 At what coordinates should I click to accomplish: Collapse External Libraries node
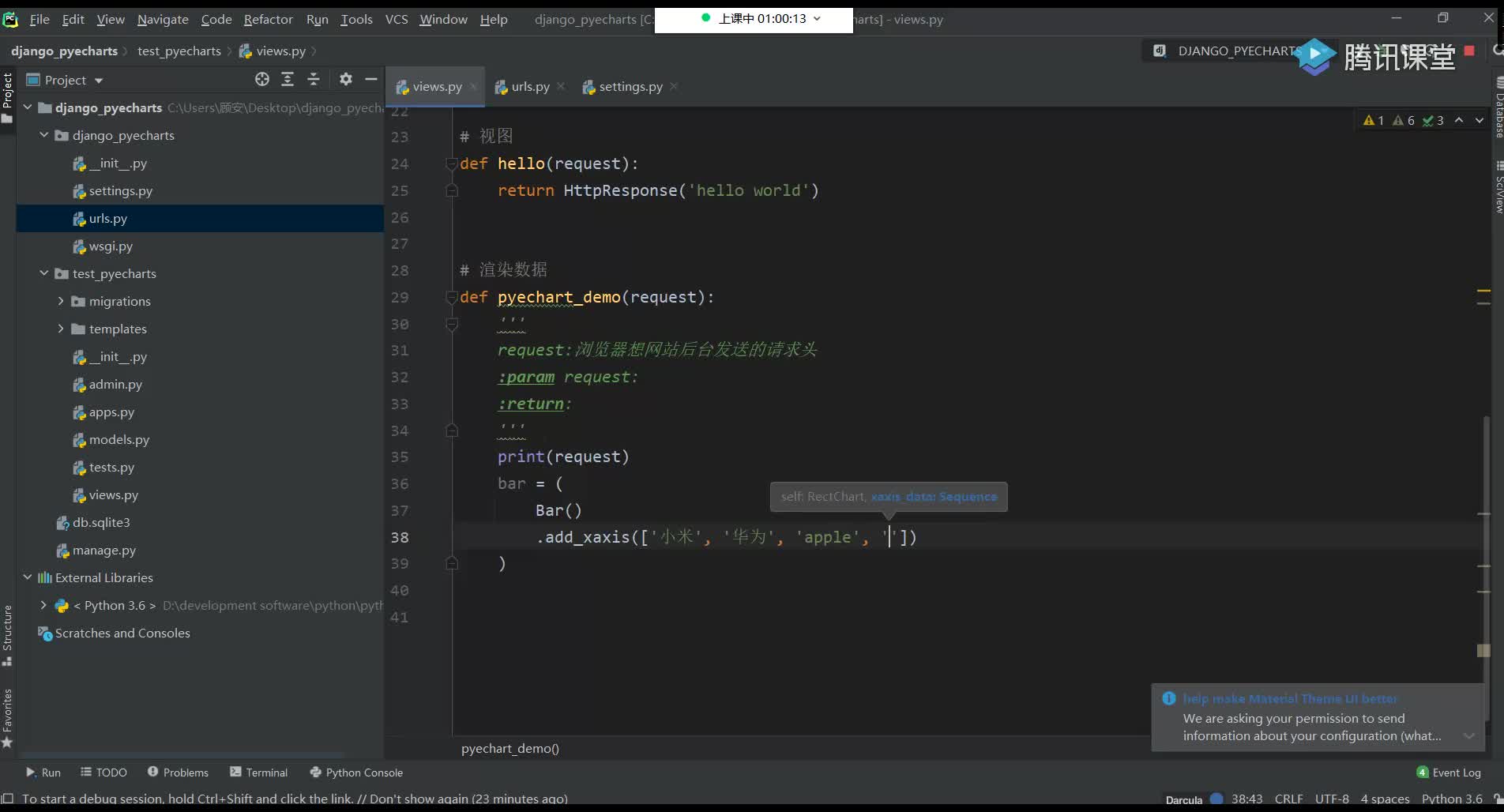[x=28, y=577]
